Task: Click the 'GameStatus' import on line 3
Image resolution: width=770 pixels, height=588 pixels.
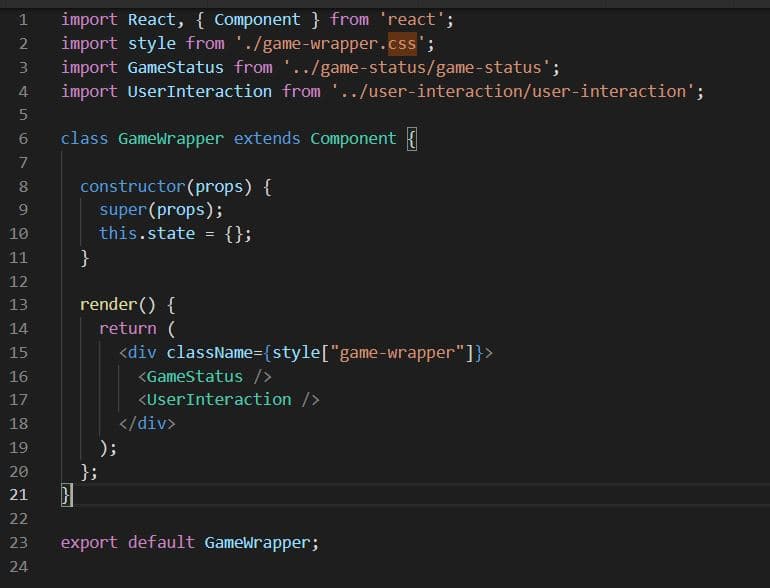Action: [175, 67]
